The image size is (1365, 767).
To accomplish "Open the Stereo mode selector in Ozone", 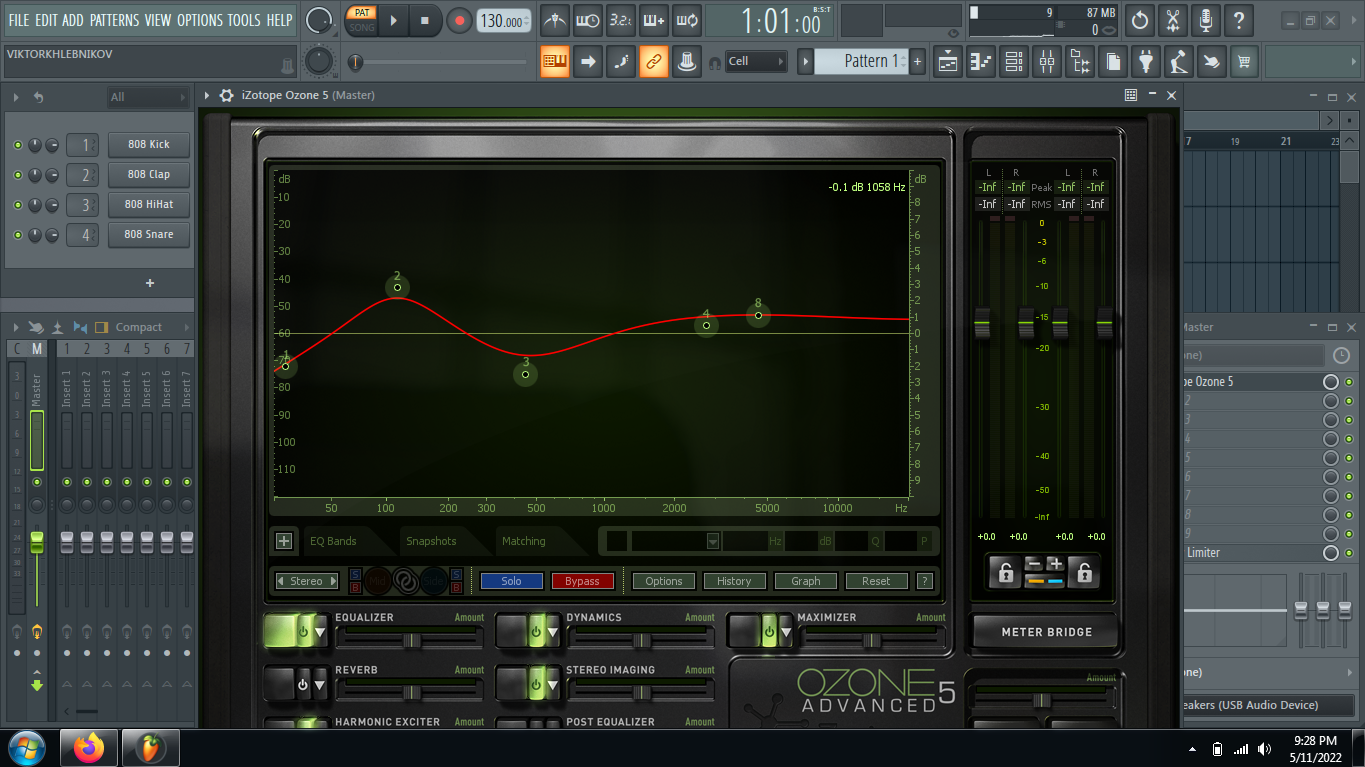I will [x=306, y=581].
